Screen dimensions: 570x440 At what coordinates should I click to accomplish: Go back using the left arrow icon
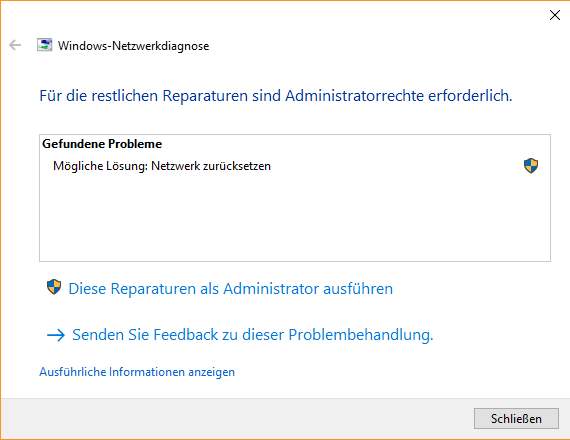coord(15,45)
